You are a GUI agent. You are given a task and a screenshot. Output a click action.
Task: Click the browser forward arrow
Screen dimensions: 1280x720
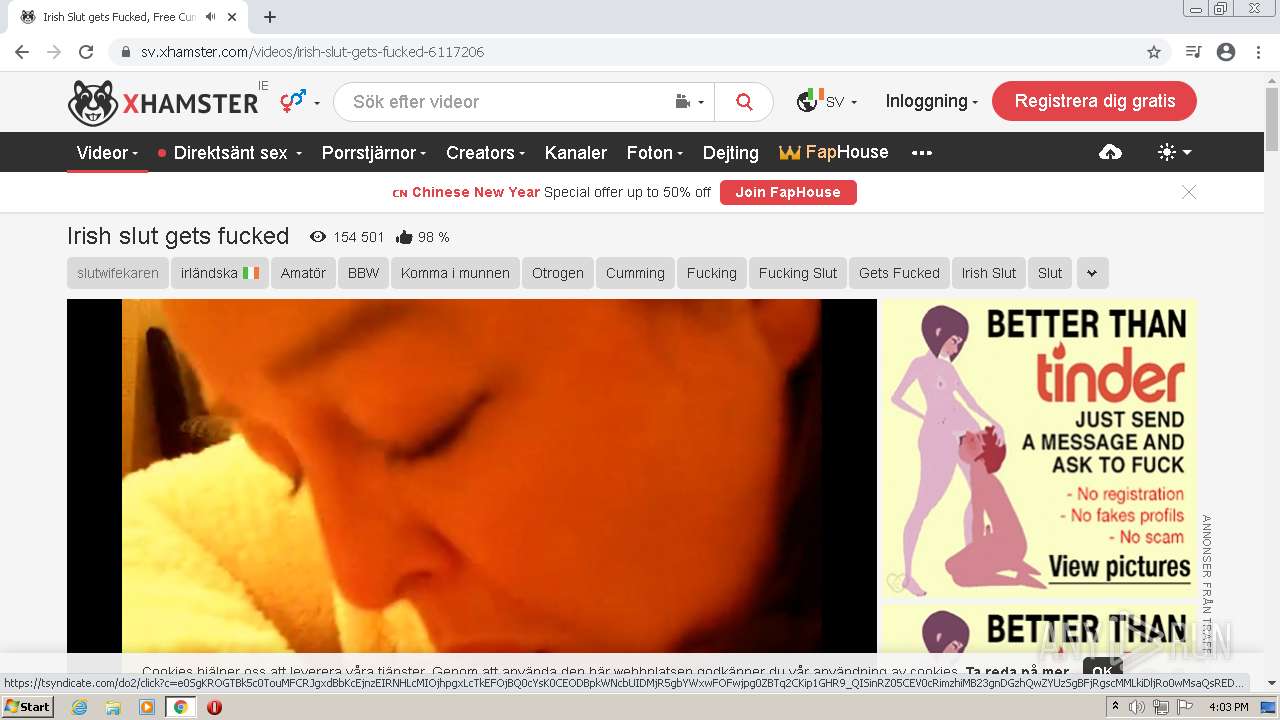coord(54,52)
